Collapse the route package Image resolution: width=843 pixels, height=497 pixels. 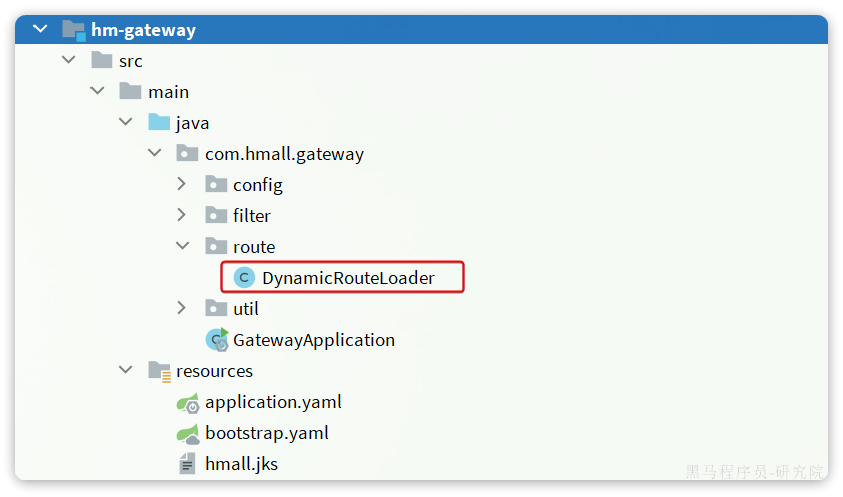coord(181,247)
